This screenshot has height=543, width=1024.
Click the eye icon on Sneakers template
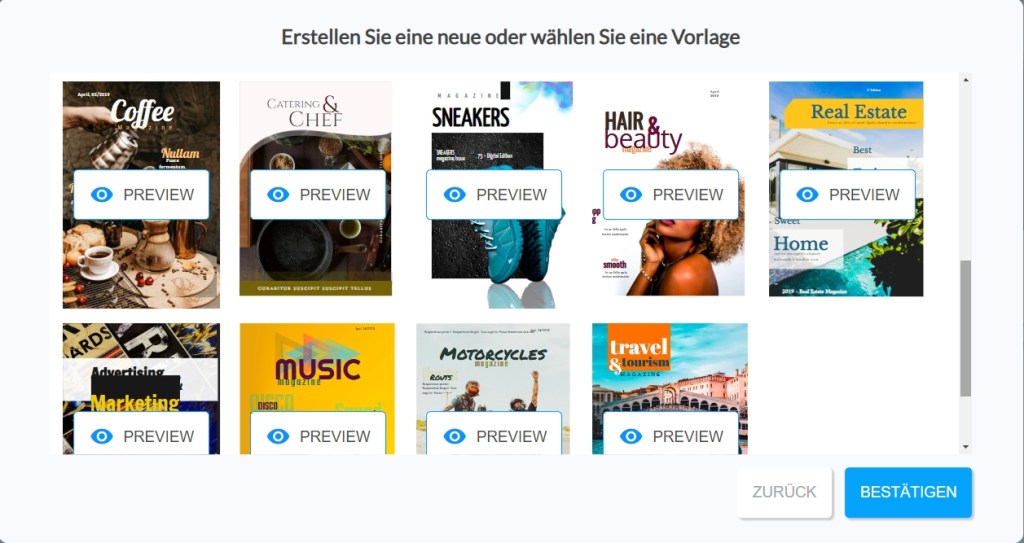point(455,195)
